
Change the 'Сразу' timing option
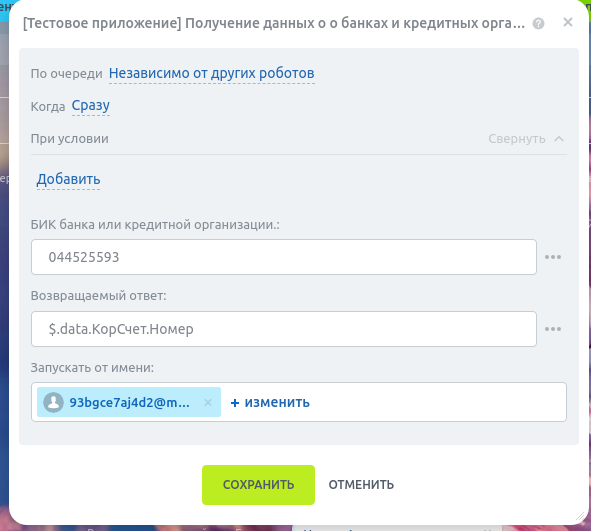[91, 106]
